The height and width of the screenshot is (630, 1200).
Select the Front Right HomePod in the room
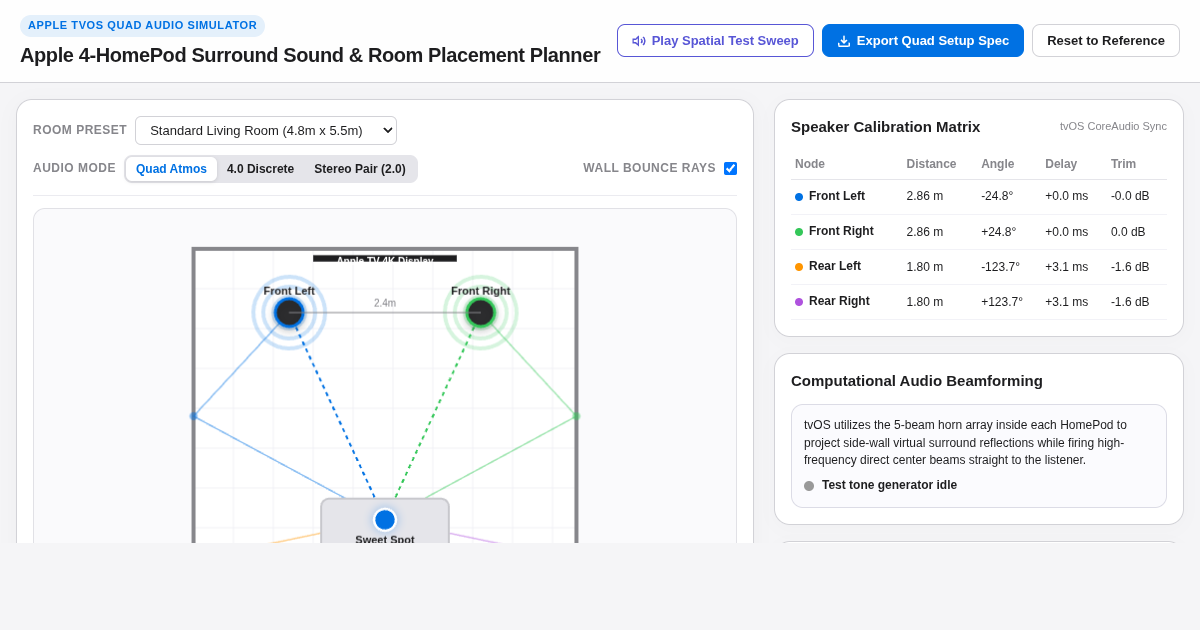[x=480, y=312]
